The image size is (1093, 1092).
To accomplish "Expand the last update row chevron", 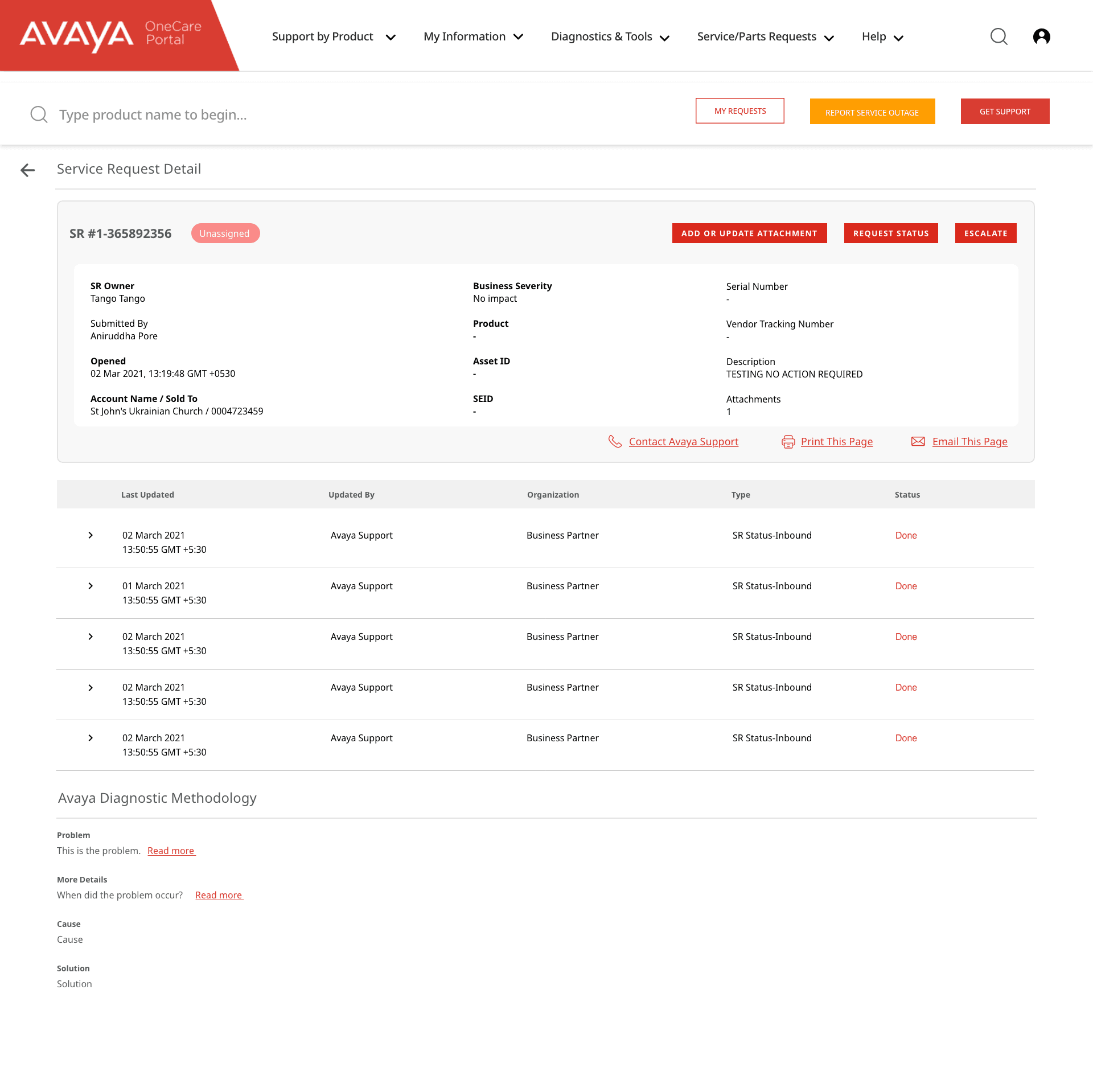I will [91, 738].
